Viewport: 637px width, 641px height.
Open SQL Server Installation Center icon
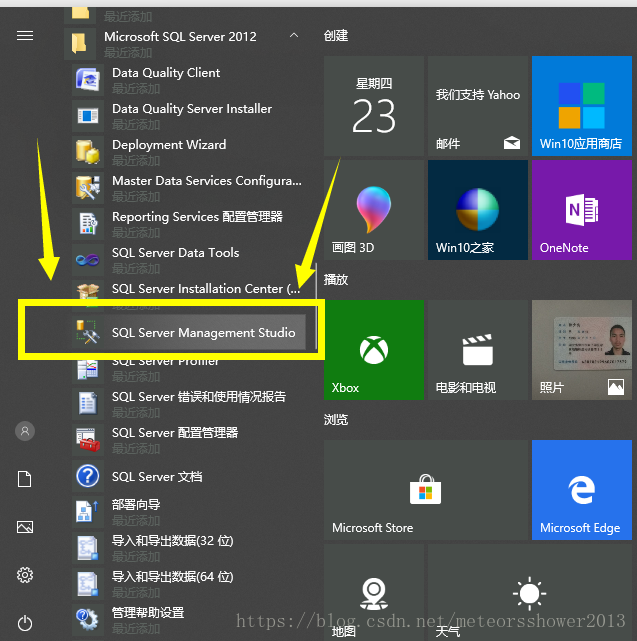pos(87,291)
